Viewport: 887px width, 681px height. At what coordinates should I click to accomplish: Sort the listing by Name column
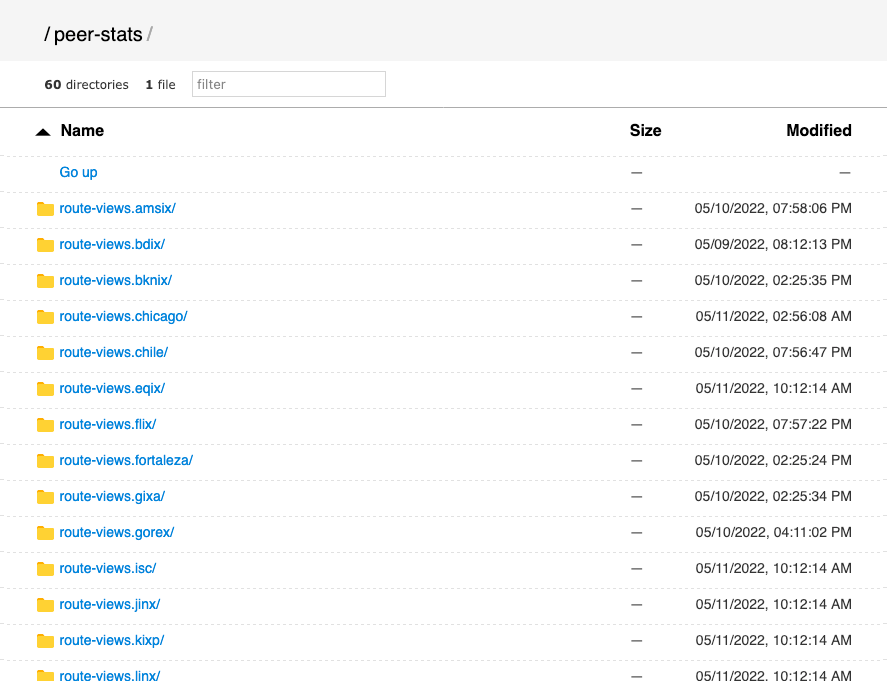(x=82, y=131)
